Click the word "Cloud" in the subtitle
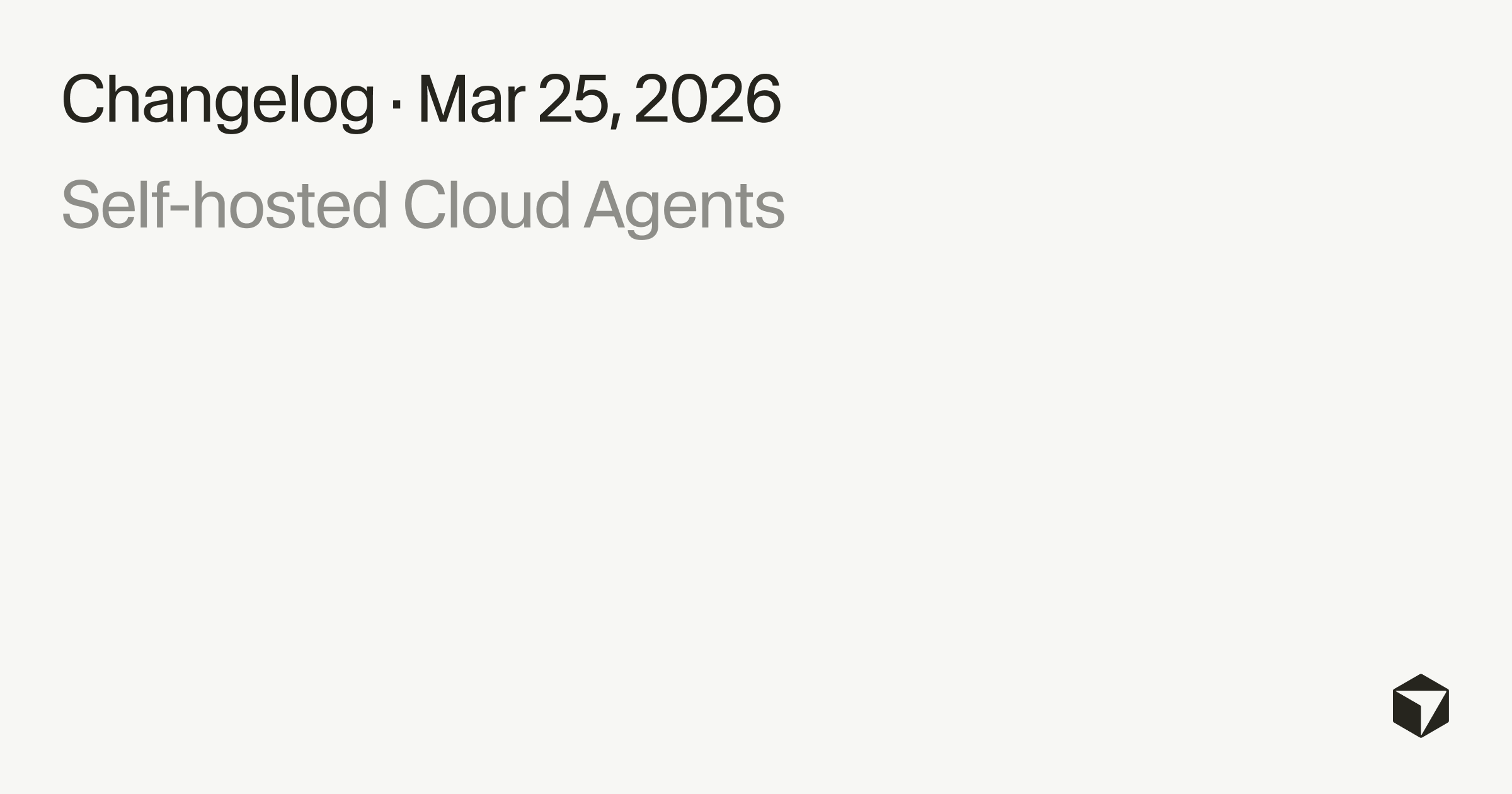Image resolution: width=1512 pixels, height=794 pixels. pos(486,205)
